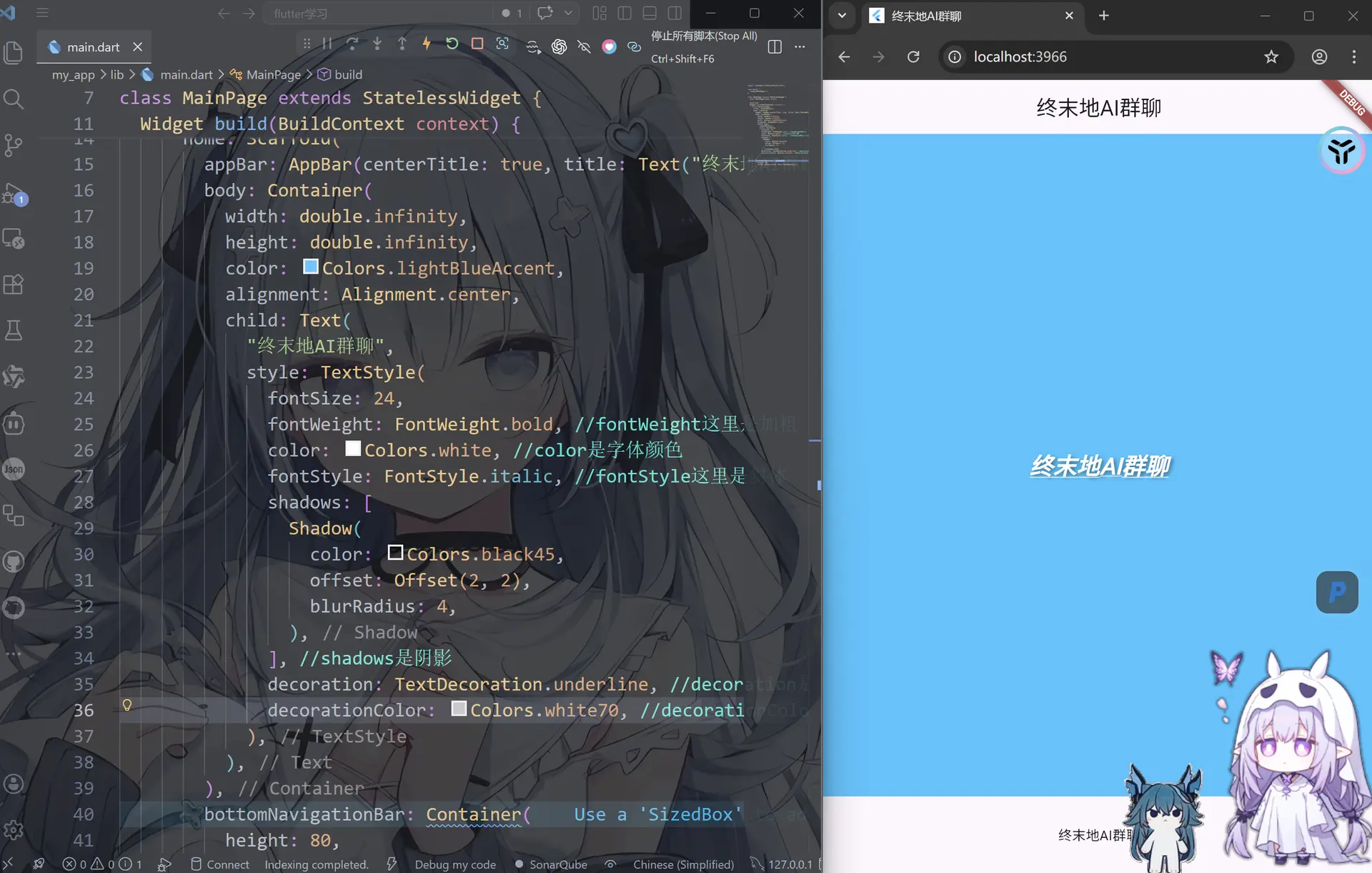The width and height of the screenshot is (1372, 873).
Task: Open the JSON tool in activity bar
Action: coord(14,469)
